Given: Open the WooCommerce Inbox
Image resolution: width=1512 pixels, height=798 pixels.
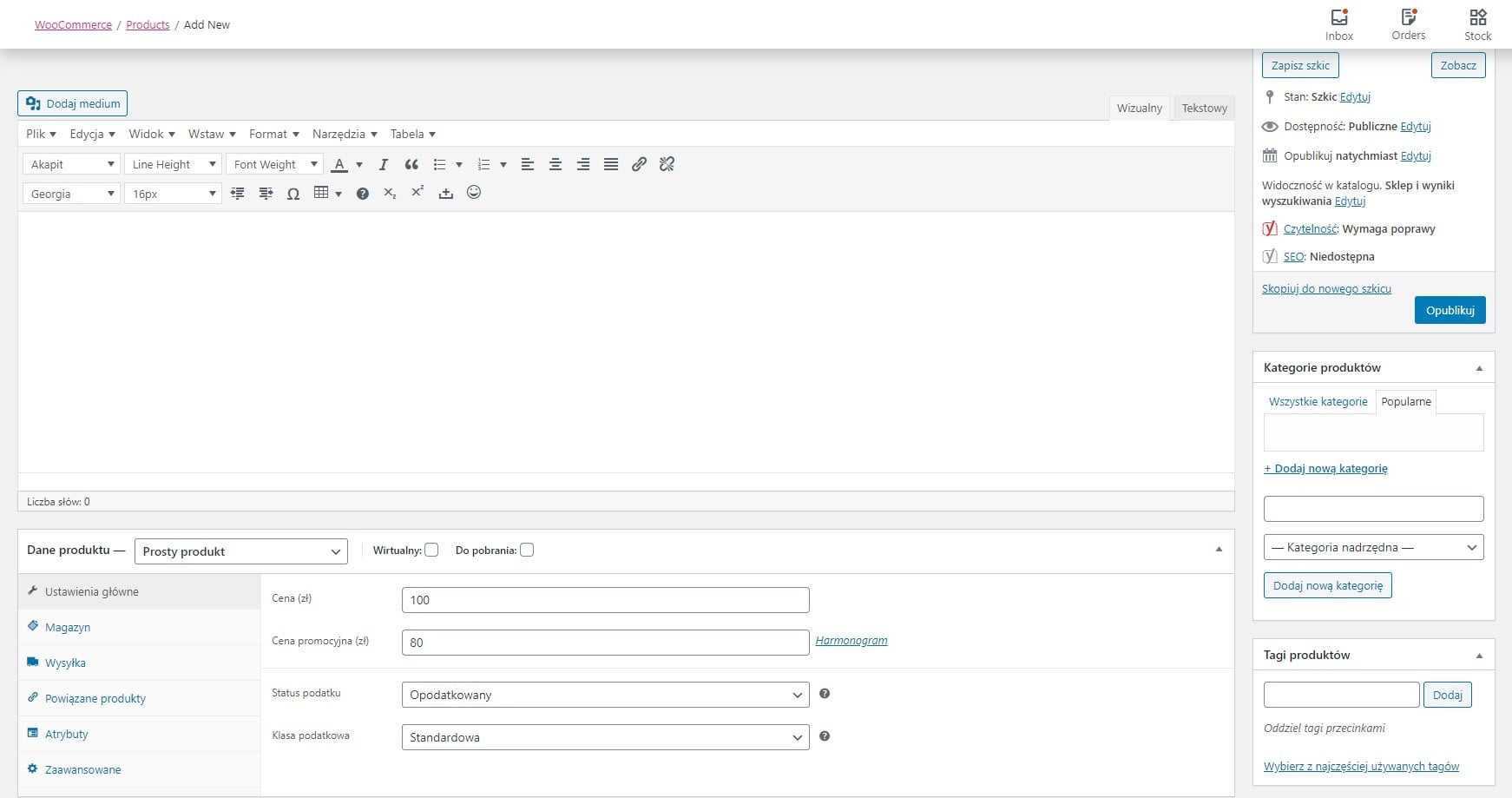Looking at the screenshot, I should (1338, 24).
